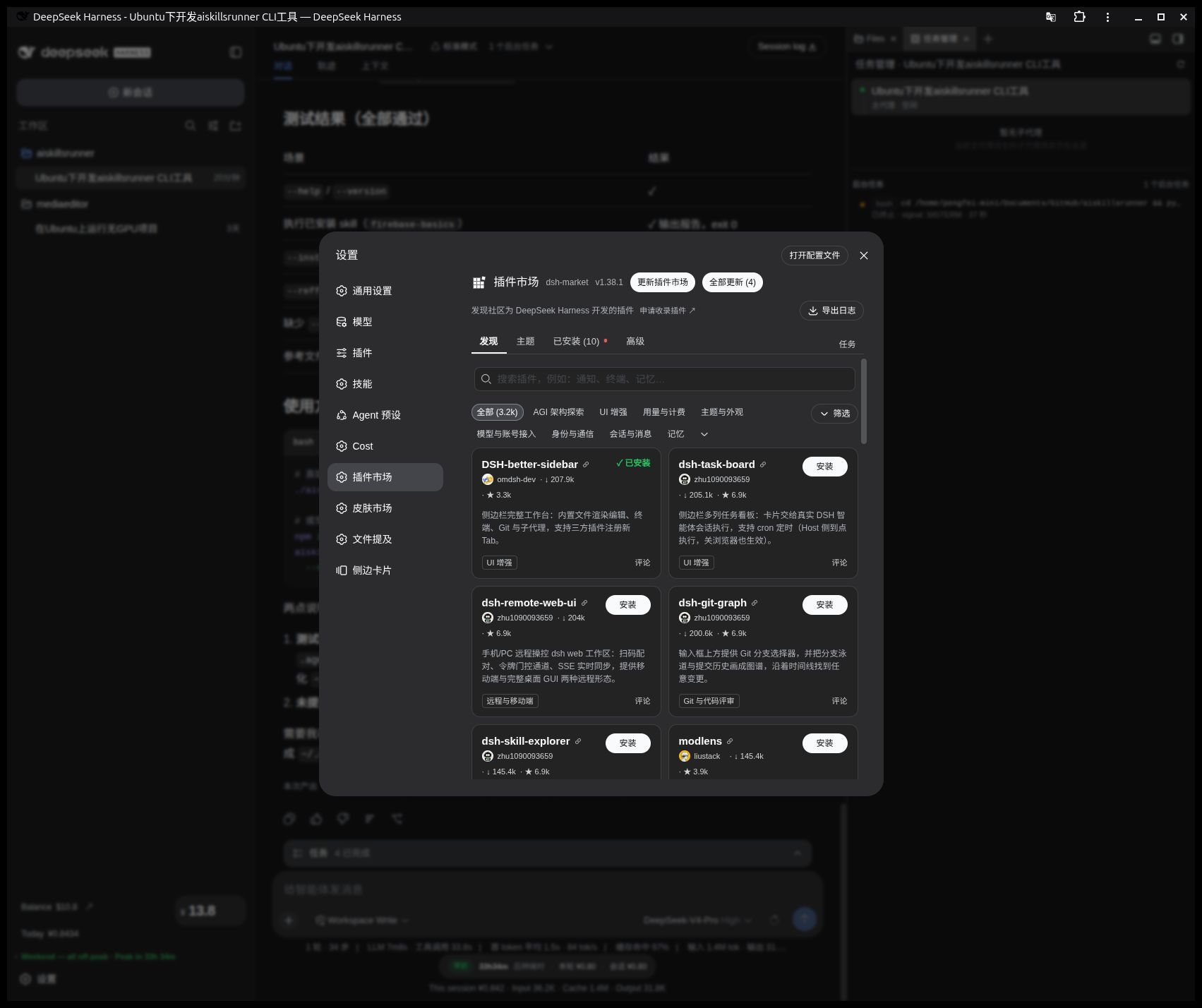
Task: Open 文件提及 settings section
Action: coord(385,539)
